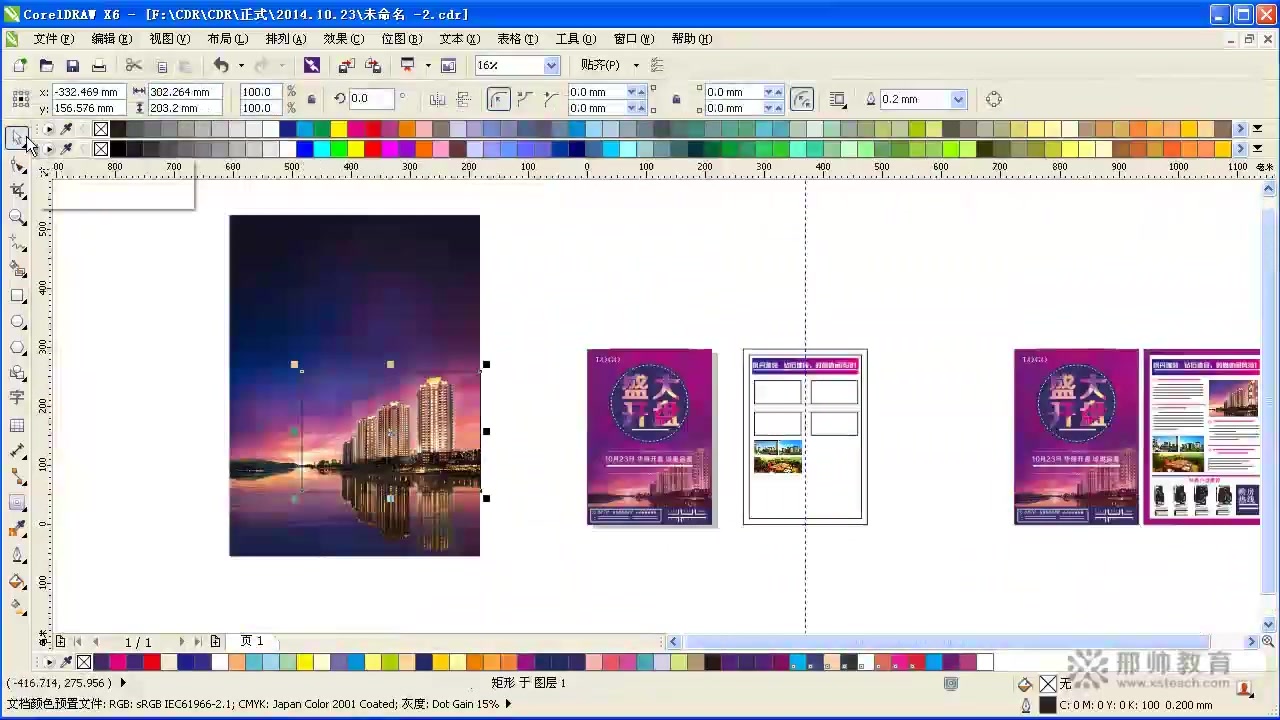Toggle relative corner scaling button
The image size is (1280, 720).
[x=801, y=99]
